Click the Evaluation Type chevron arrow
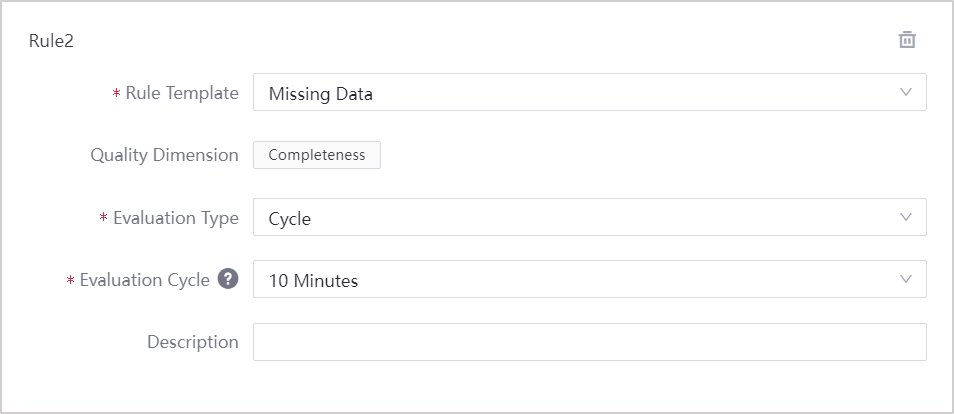 [906, 217]
